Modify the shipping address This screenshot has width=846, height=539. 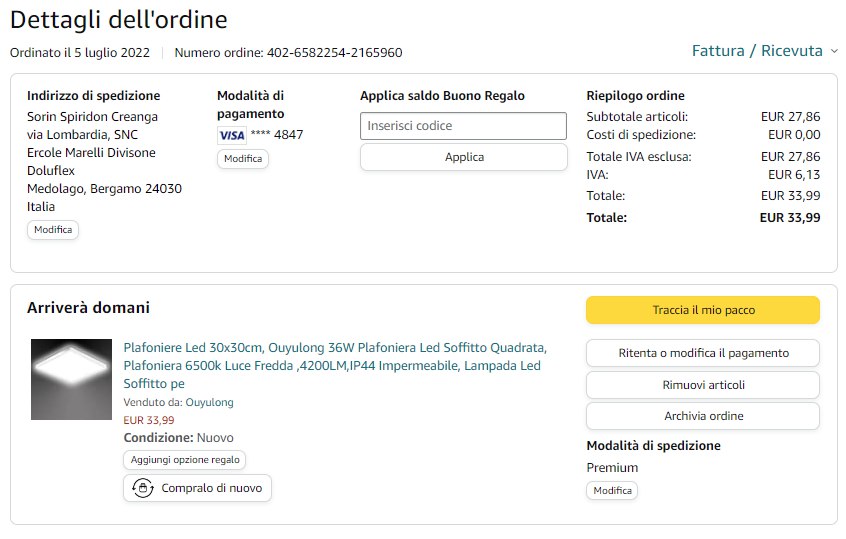point(53,230)
